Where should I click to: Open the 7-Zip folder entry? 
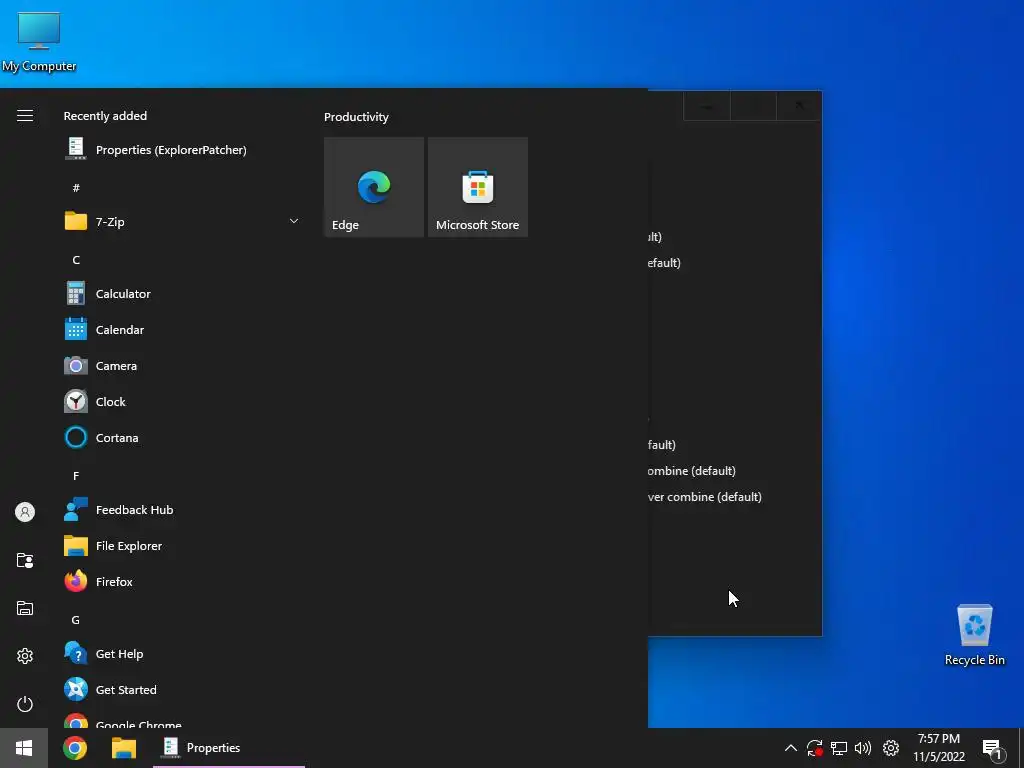tap(182, 221)
